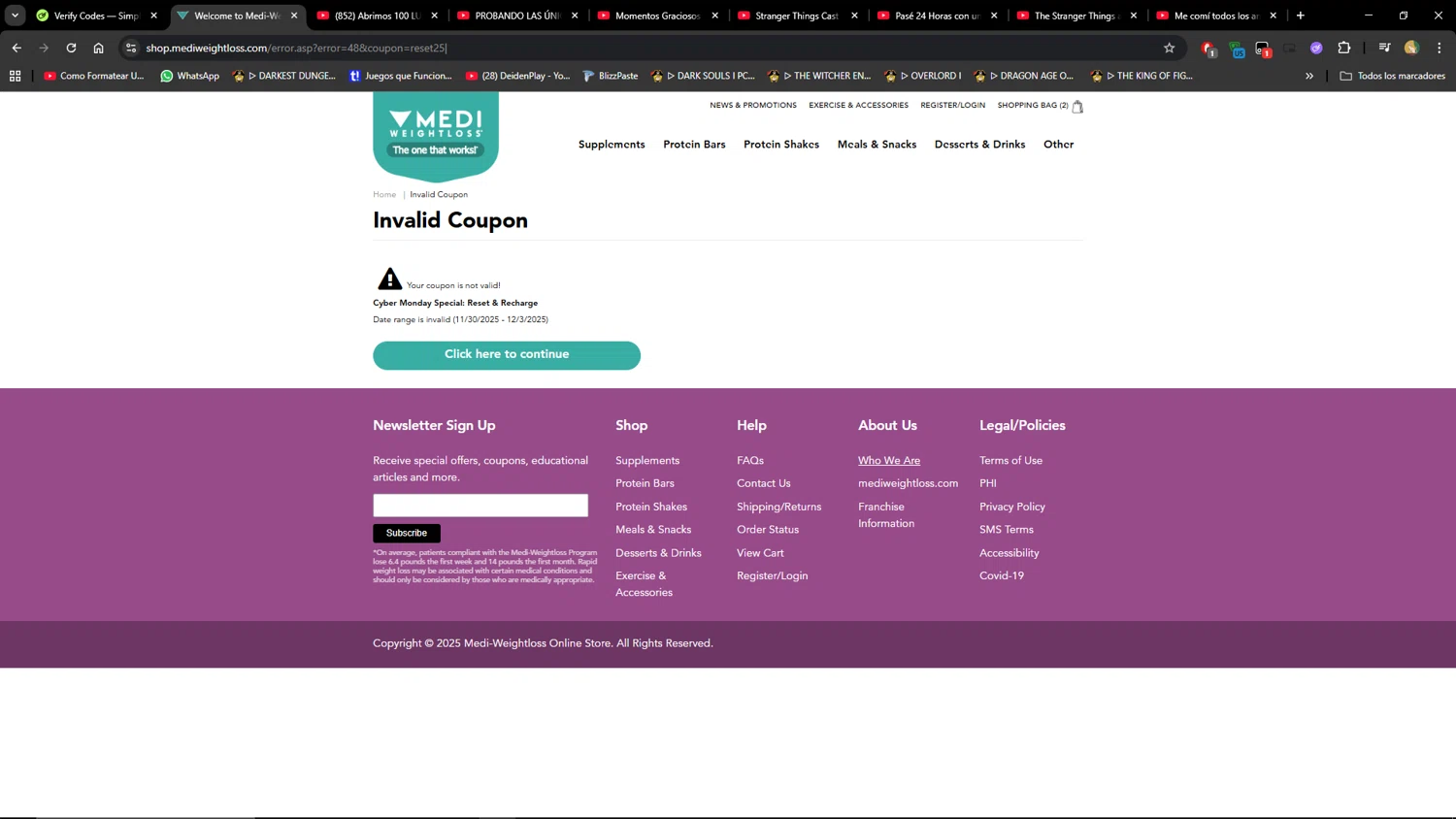Screen dimensions: 1456x819
Task: Open the Desserts & Drinks menu
Action: [x=979, y=145]
